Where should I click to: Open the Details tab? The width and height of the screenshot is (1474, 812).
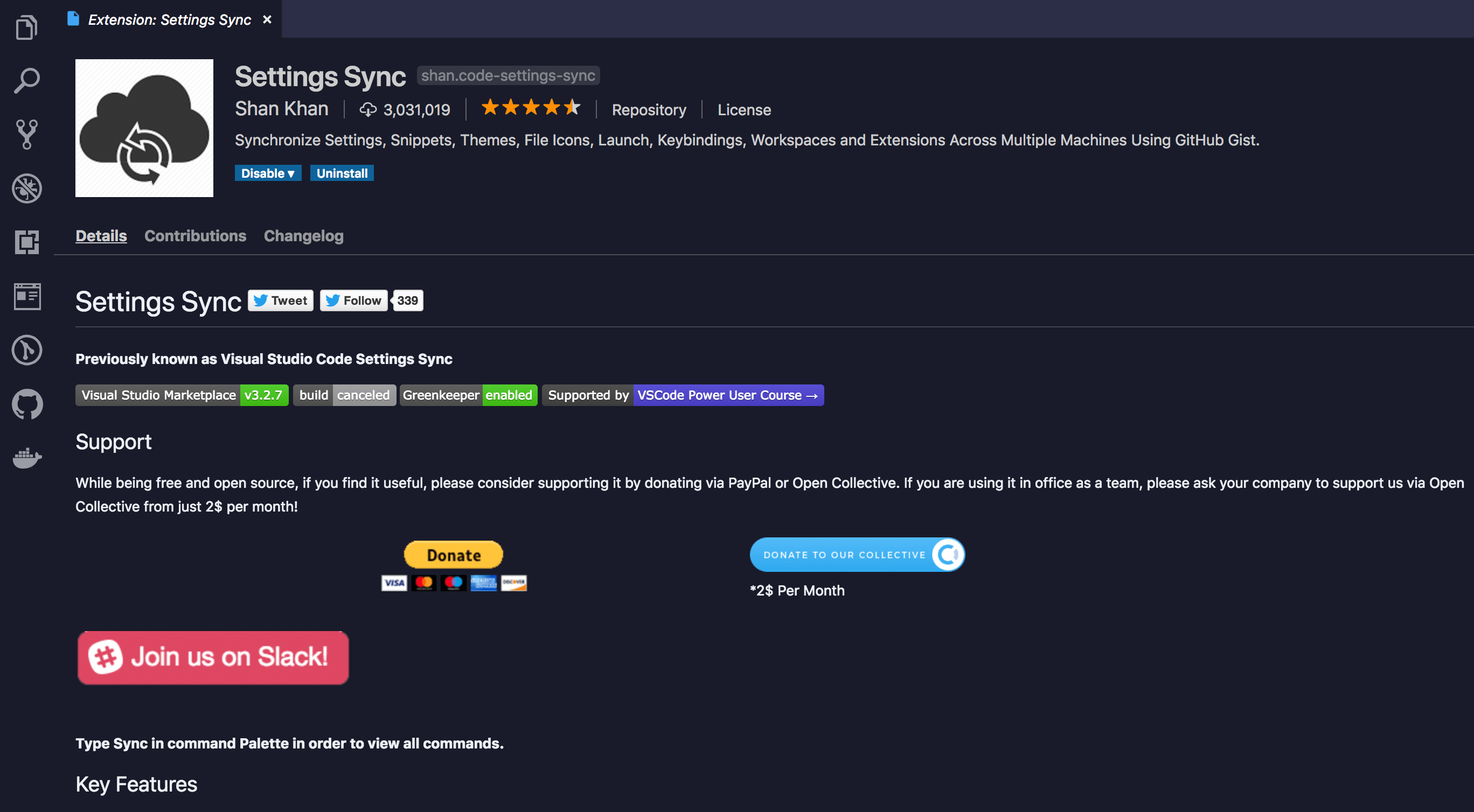click(100, 235)
